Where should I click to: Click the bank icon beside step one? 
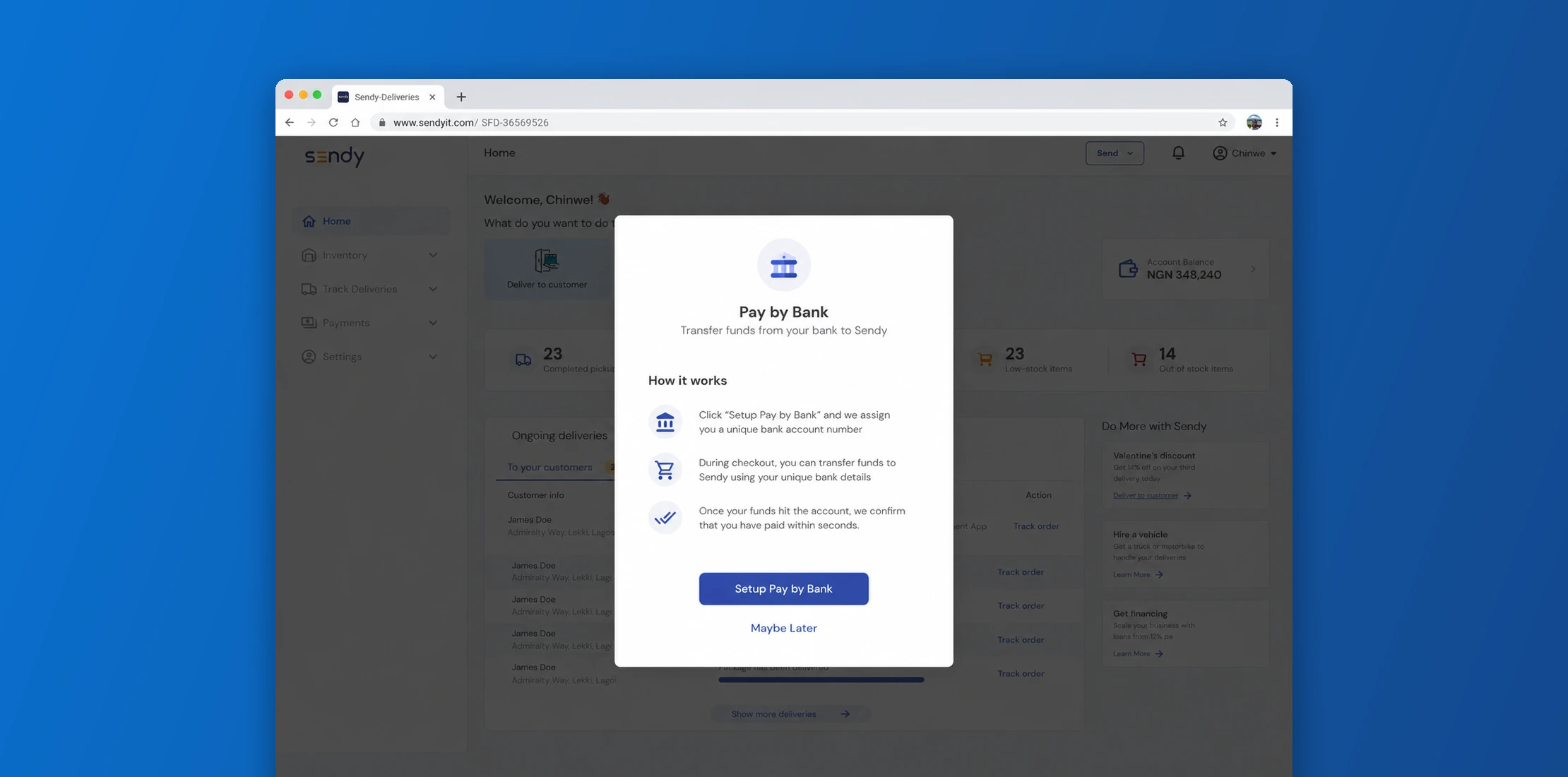coord(665,422)
